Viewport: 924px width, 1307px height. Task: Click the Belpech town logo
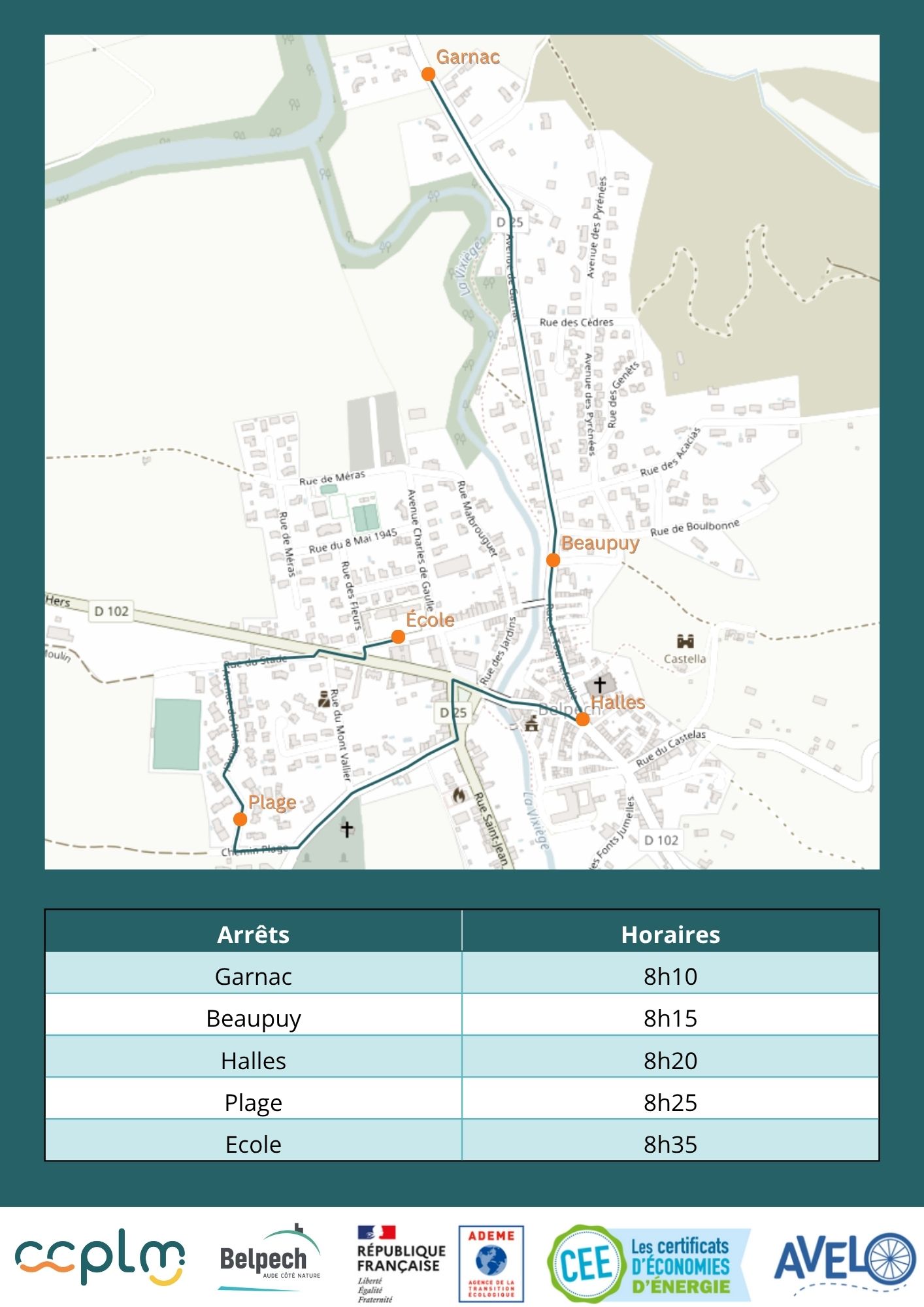[269, 1259]
